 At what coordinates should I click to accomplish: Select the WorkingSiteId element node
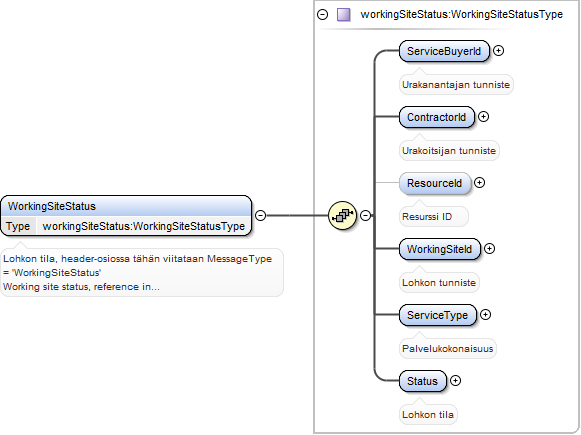[439, 249]
